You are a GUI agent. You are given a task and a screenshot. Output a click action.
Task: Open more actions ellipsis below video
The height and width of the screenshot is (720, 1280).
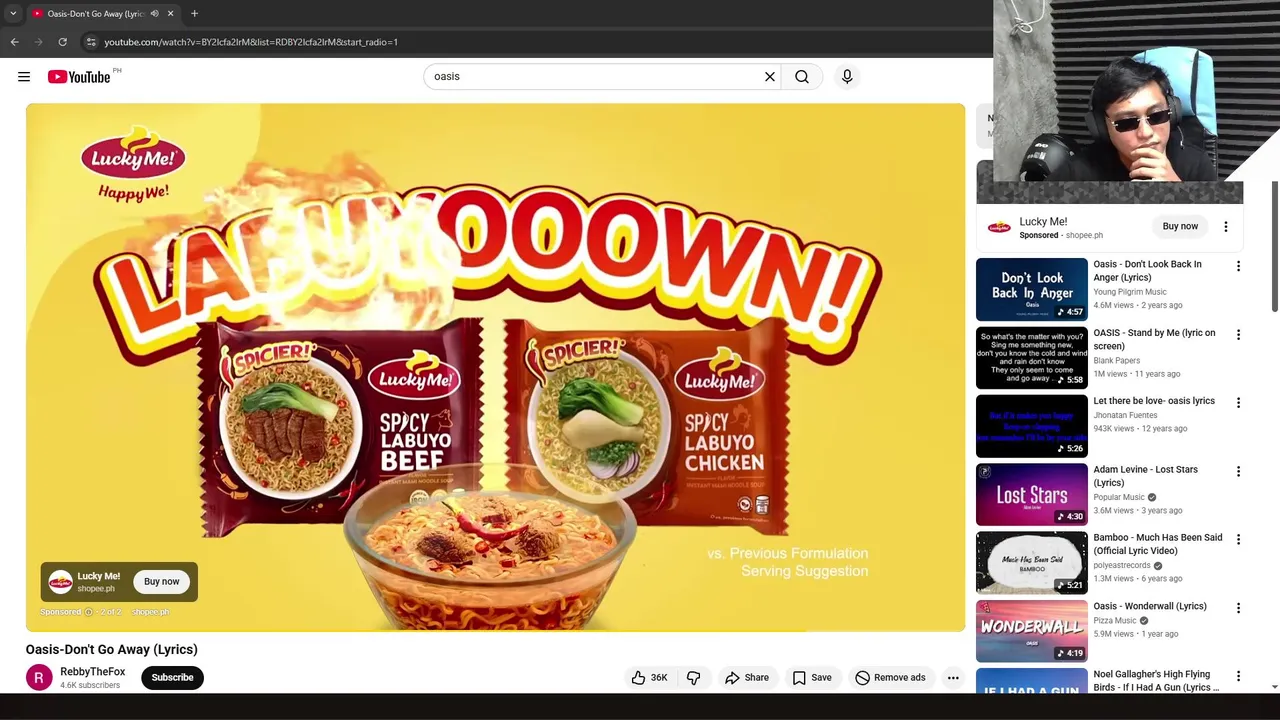tap(953, 678)
